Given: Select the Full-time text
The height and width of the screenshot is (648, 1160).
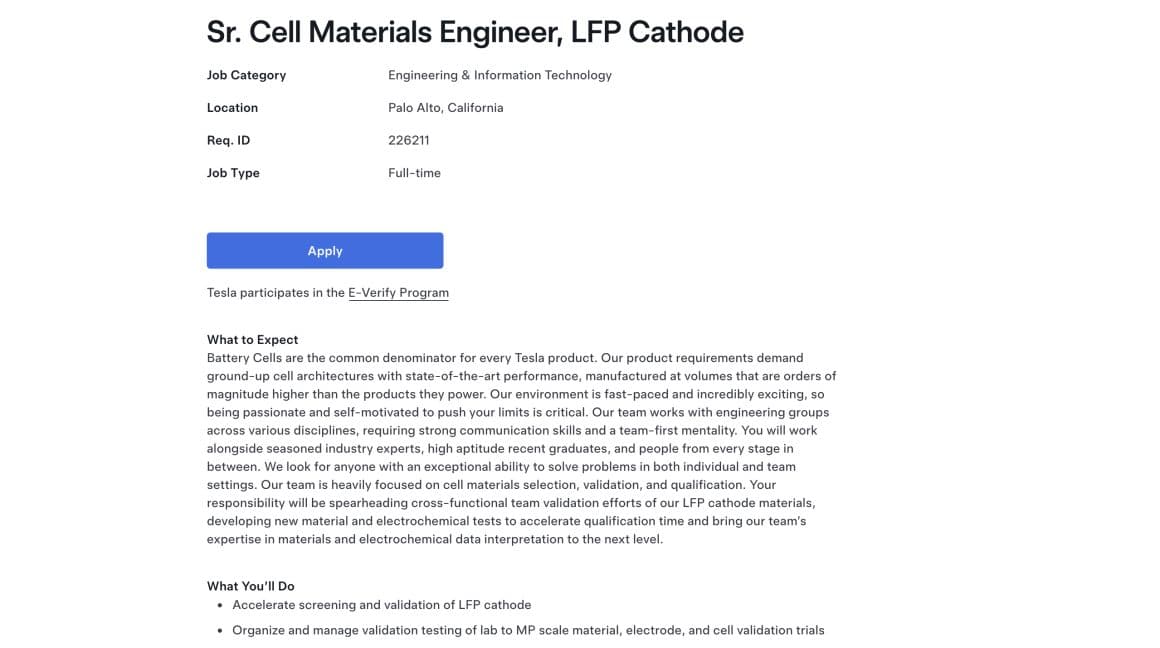Looking at the screenshot, I should (x=414, y=172).
